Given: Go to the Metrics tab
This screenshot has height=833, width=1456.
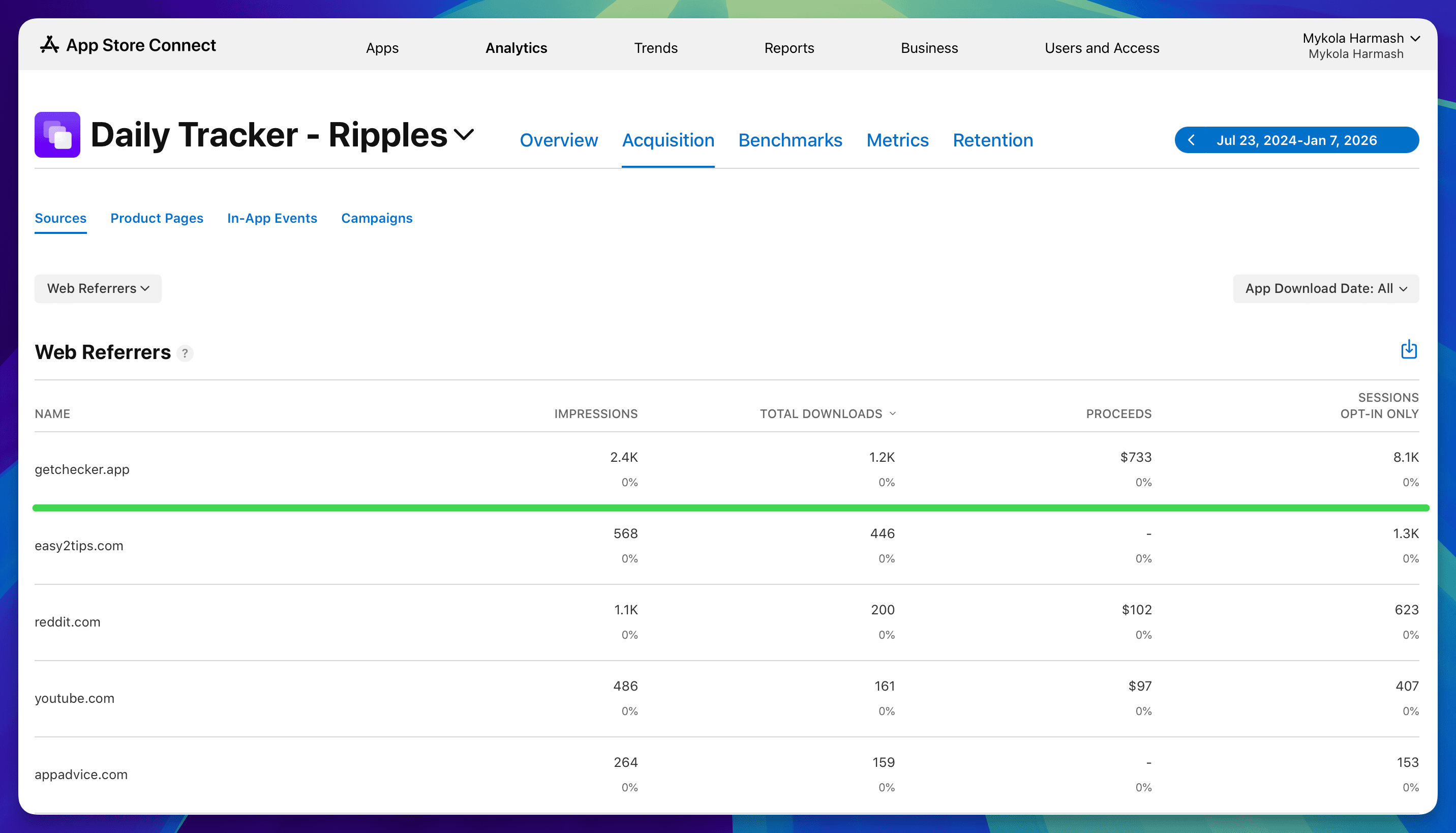Looking at the screenshot, I should click(897, 140).
